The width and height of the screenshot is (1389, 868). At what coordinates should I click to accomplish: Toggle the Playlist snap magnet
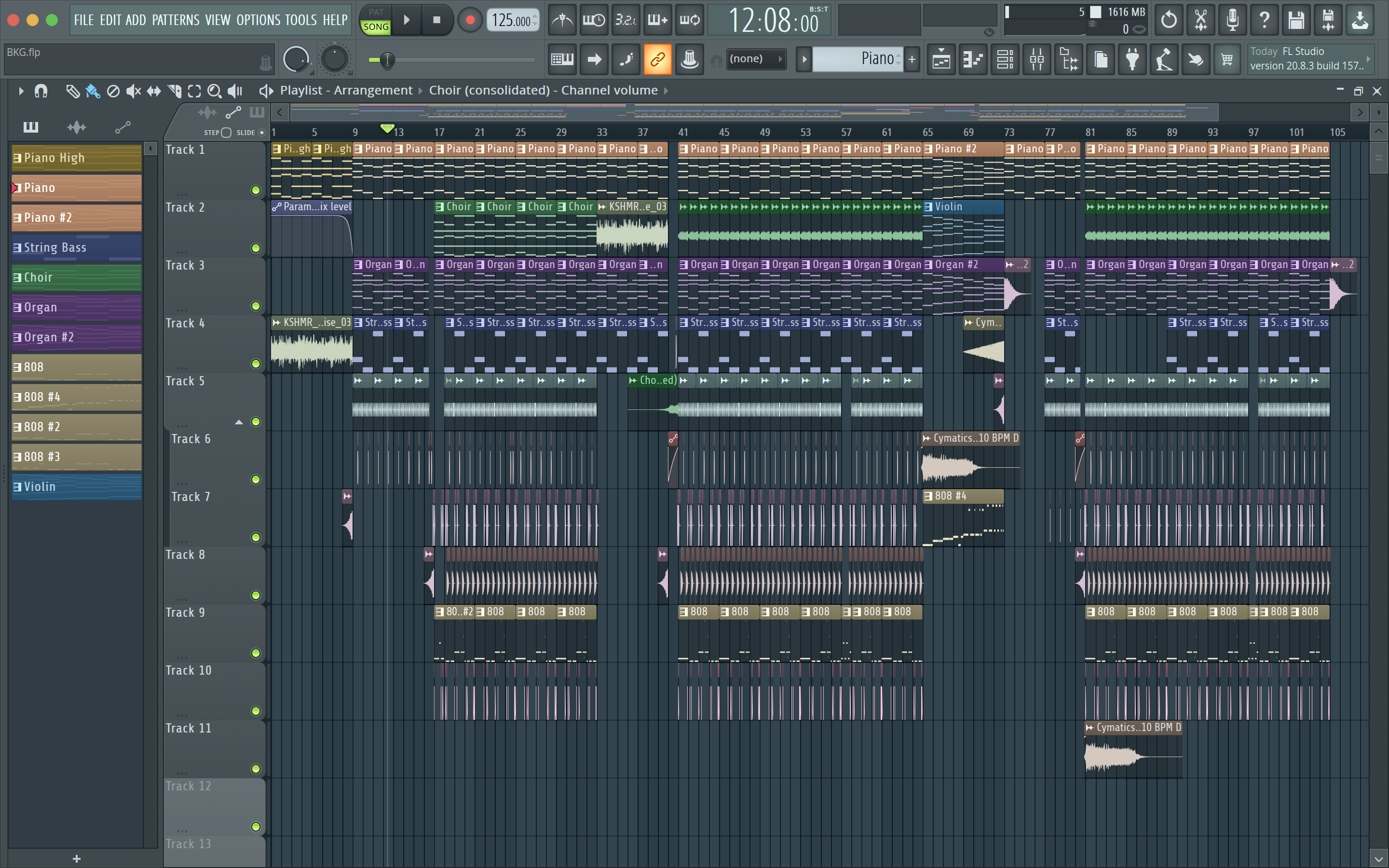point(41,91)
